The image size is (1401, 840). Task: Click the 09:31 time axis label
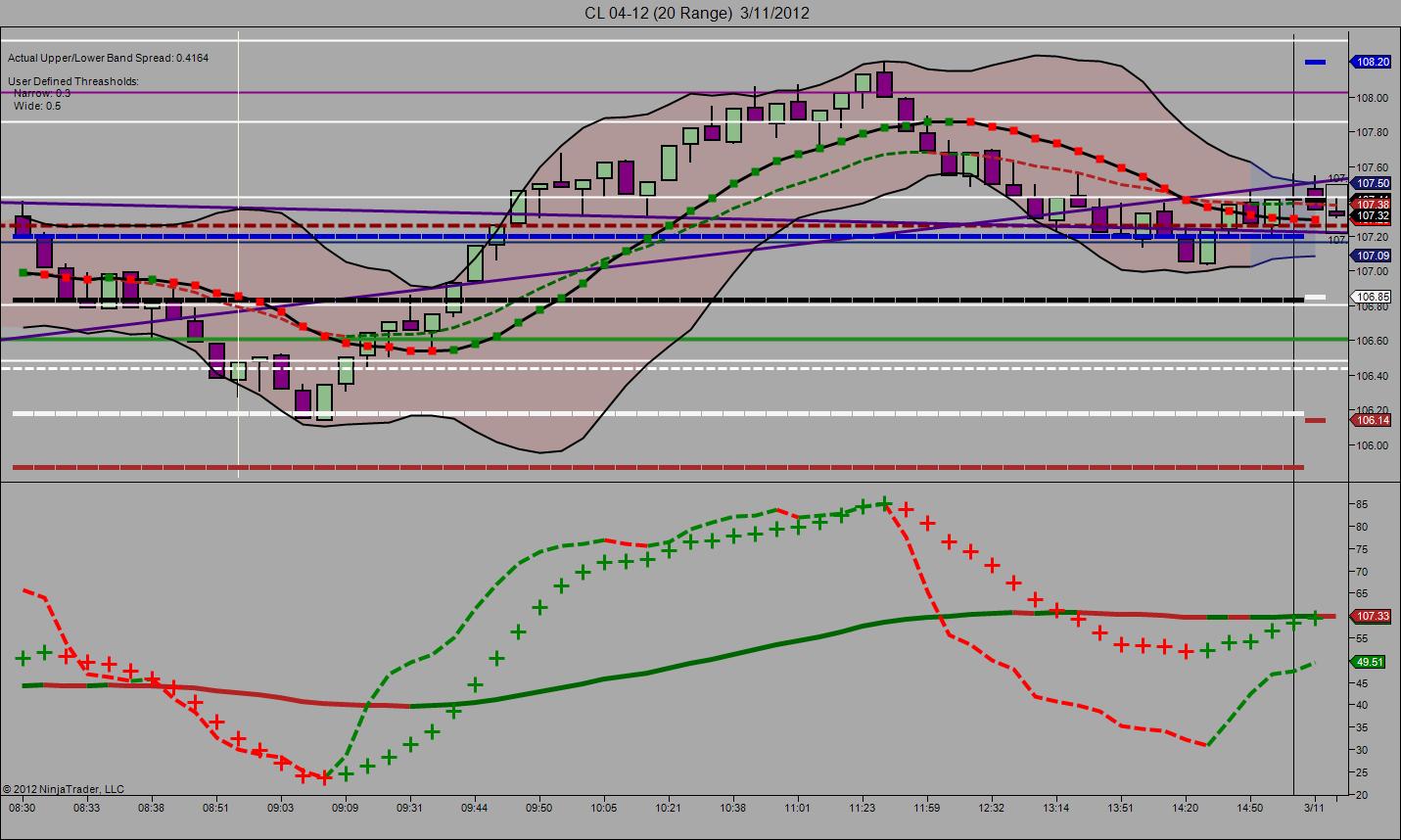coord(410,809)
